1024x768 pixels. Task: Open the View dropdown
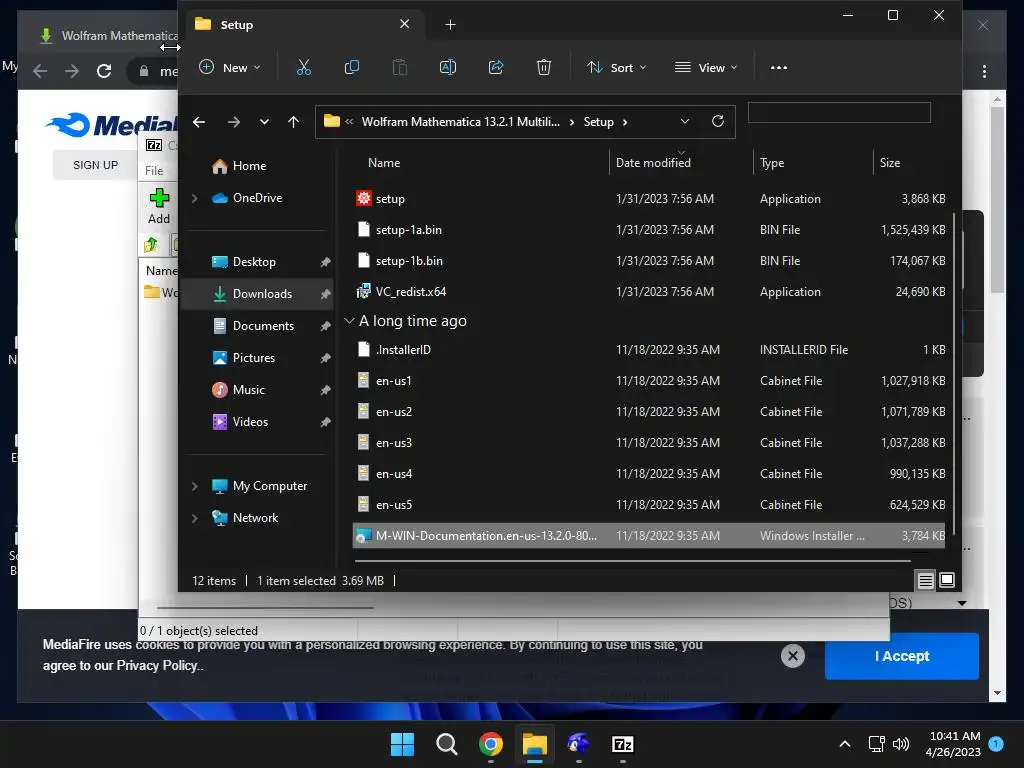pyautogui.click(x=706, y=67)
